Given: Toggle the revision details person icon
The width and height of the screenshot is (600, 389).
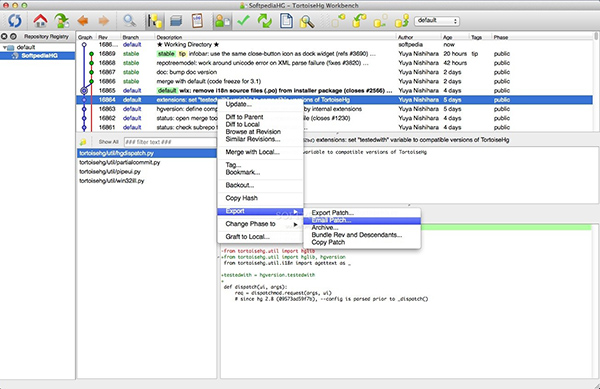Looking at the screenshot, I should (x=222, y=21).
